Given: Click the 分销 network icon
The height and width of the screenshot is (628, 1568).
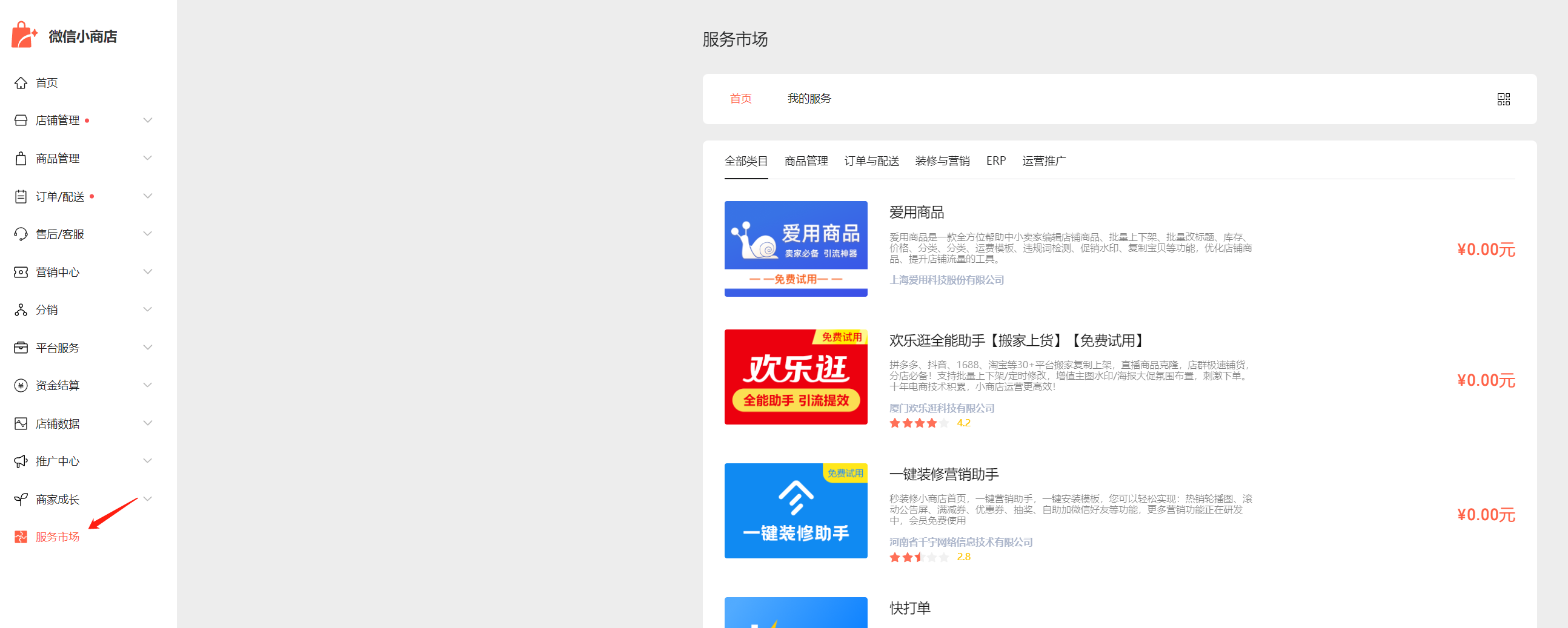Looking at the screenshot, I should [21, 309].
